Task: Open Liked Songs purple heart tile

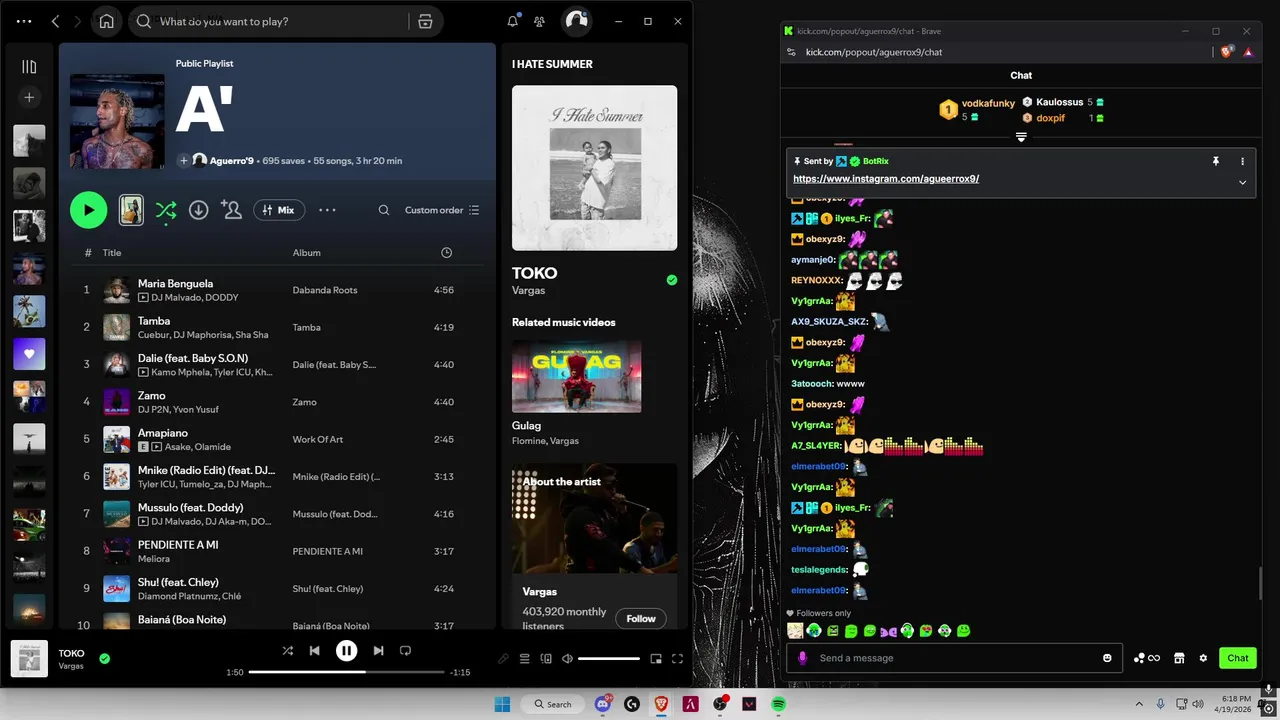Action: pyautogui.click(x=29, y=354)
